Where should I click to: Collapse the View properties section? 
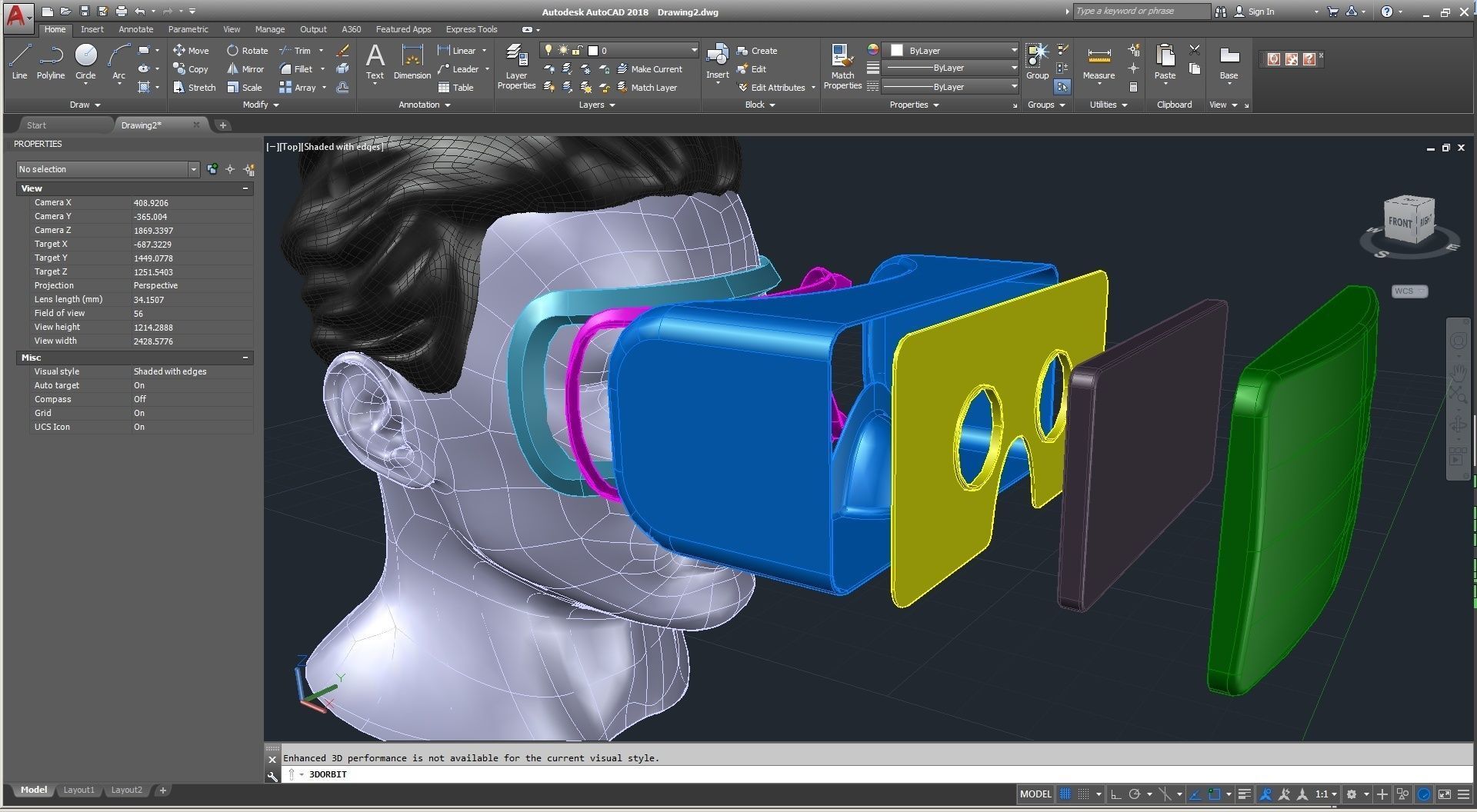245,188
